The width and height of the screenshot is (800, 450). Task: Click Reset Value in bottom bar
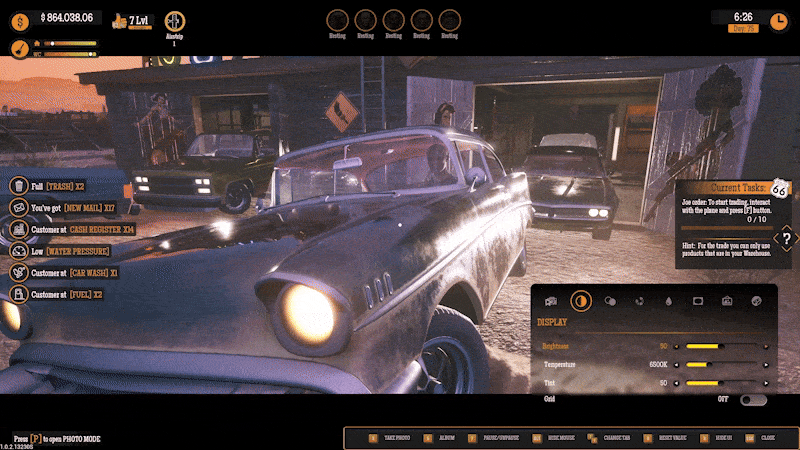[656, 438]
